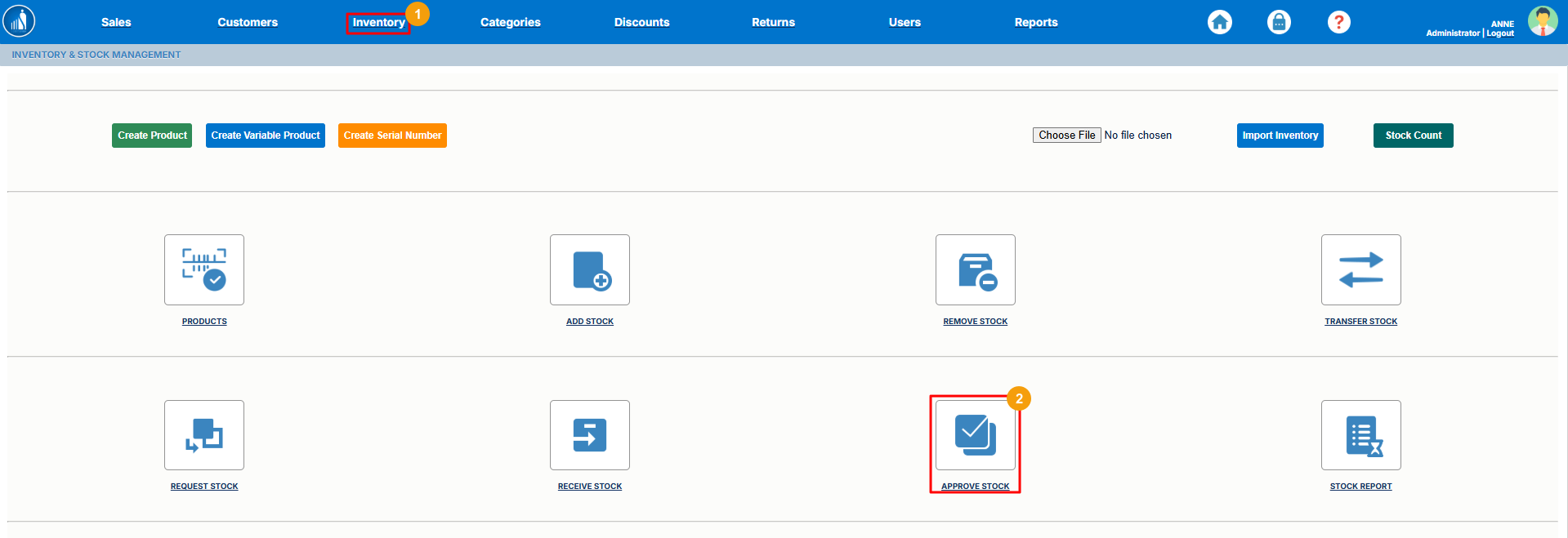
Task: Click the user avatar picture
Action: point(1542,21)
